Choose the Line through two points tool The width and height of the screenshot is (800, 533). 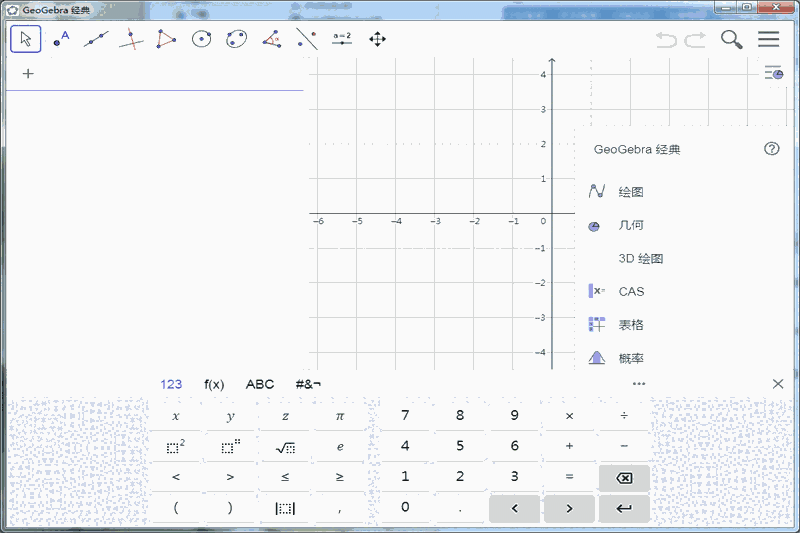96,39
